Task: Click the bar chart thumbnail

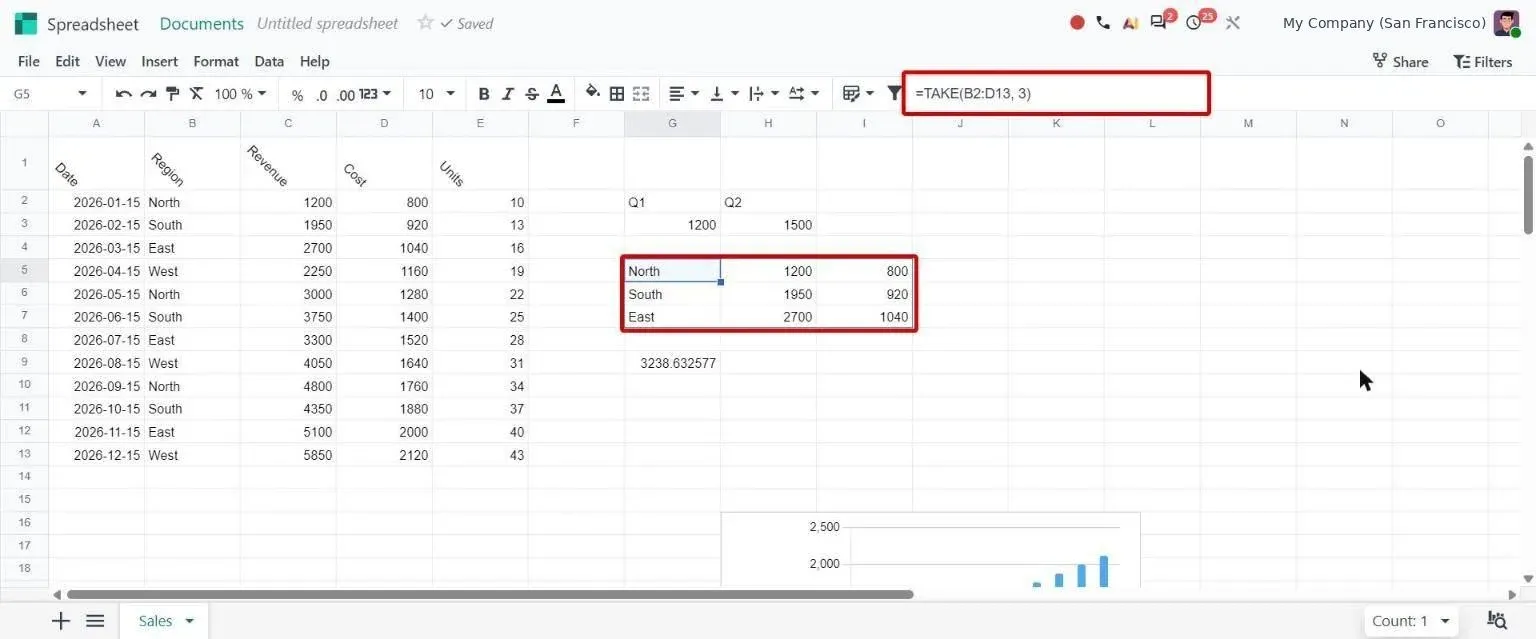Action: tap(930, 550)
